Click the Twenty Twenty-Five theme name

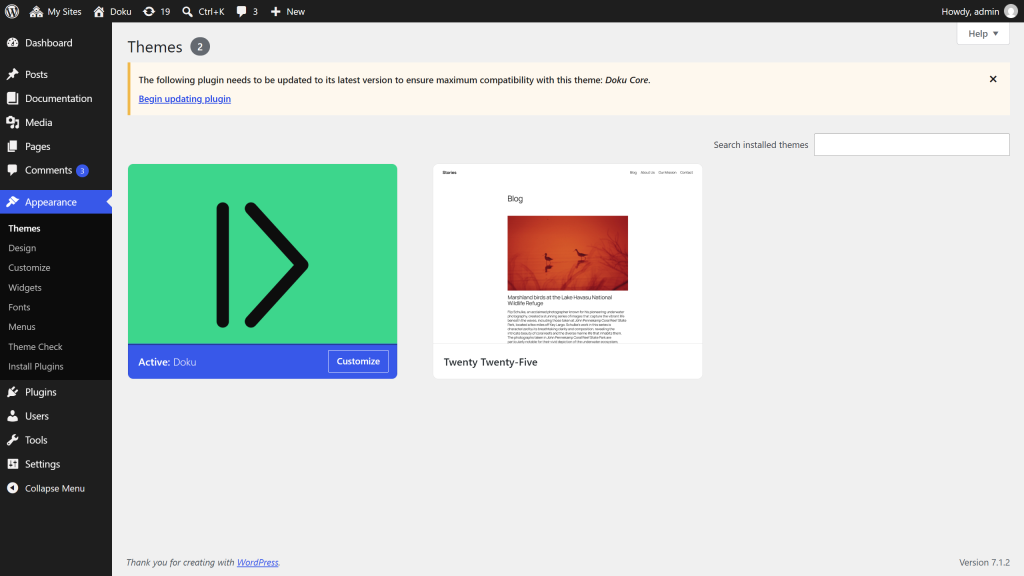point(490,362)
